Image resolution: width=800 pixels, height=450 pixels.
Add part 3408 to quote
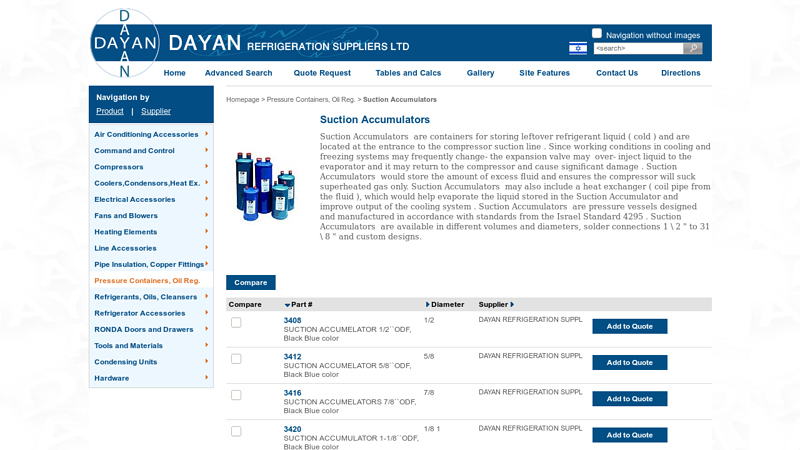coord(629,326)
